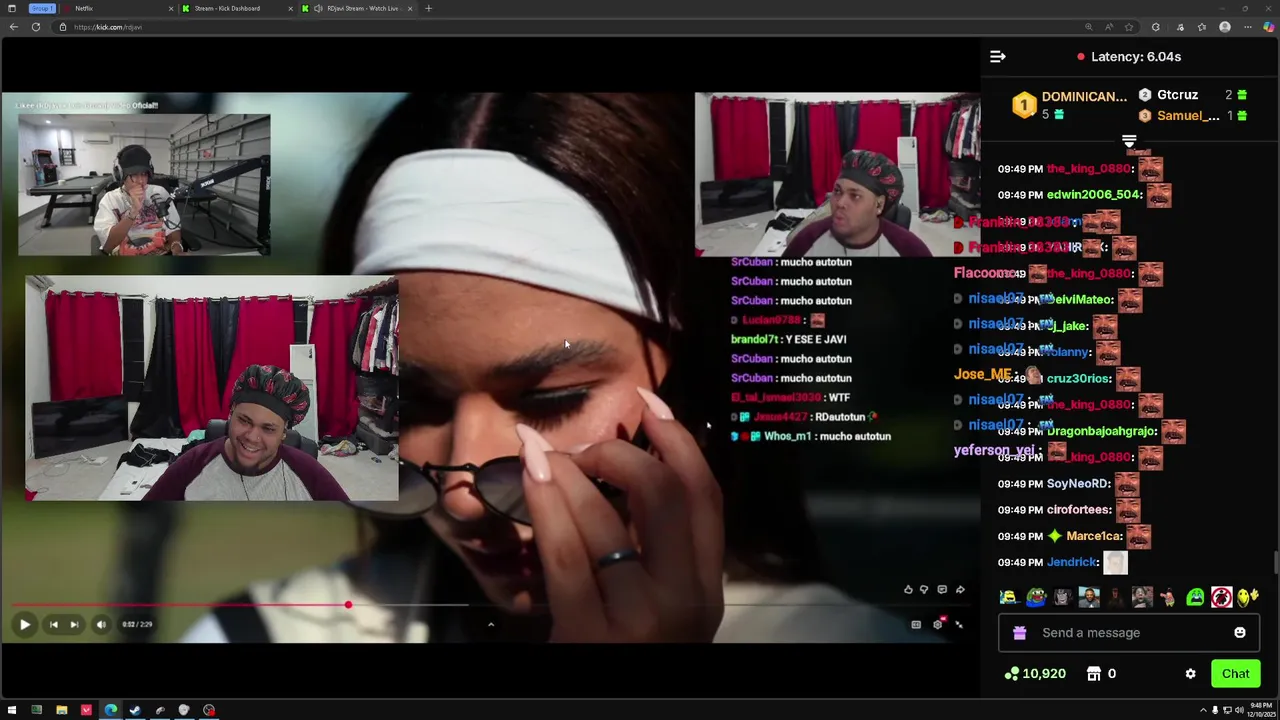Open username cruz30rios in chat

pos(1079,379)
